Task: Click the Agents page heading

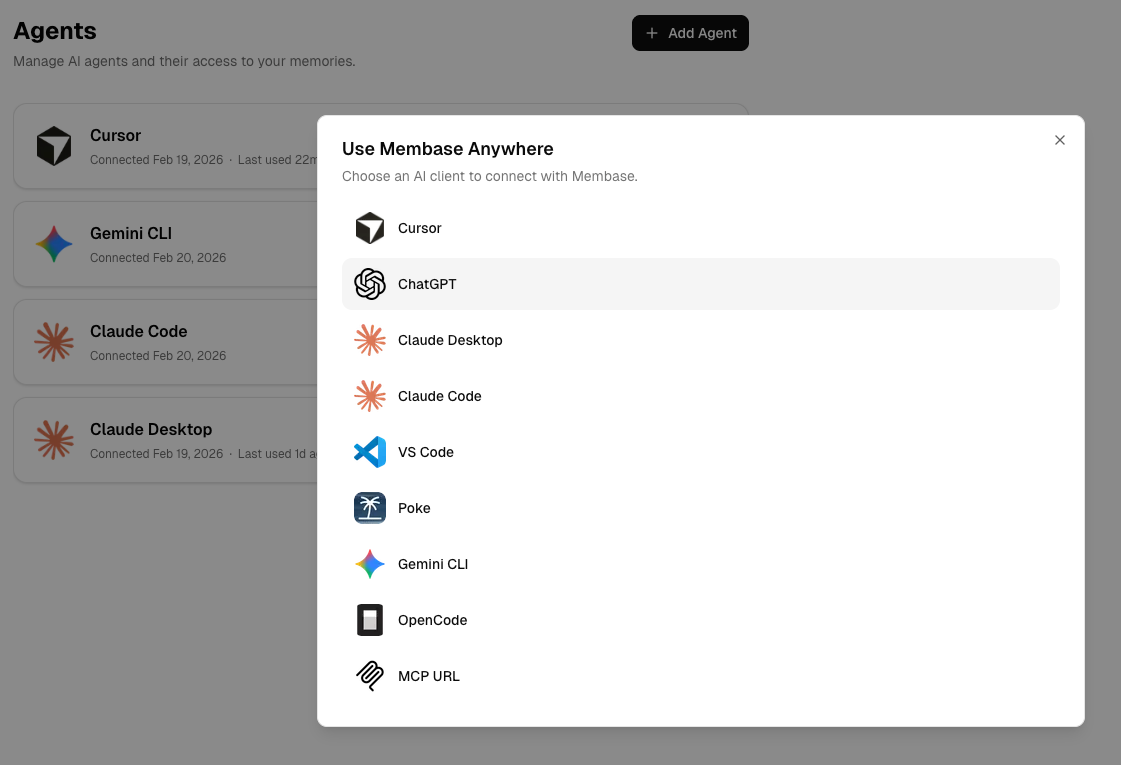Action: tap(55, 31)
